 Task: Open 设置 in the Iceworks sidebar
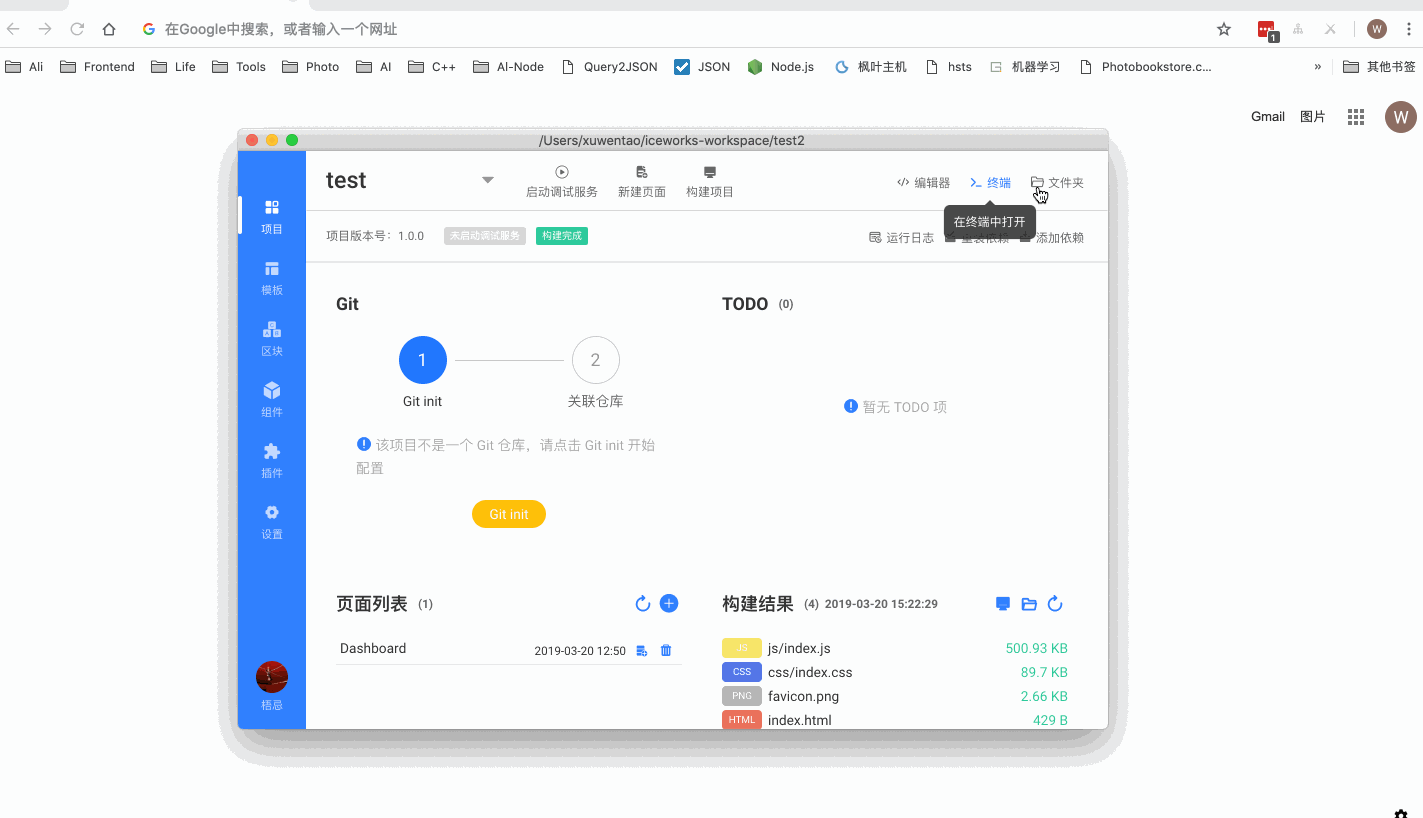point(272,521)
